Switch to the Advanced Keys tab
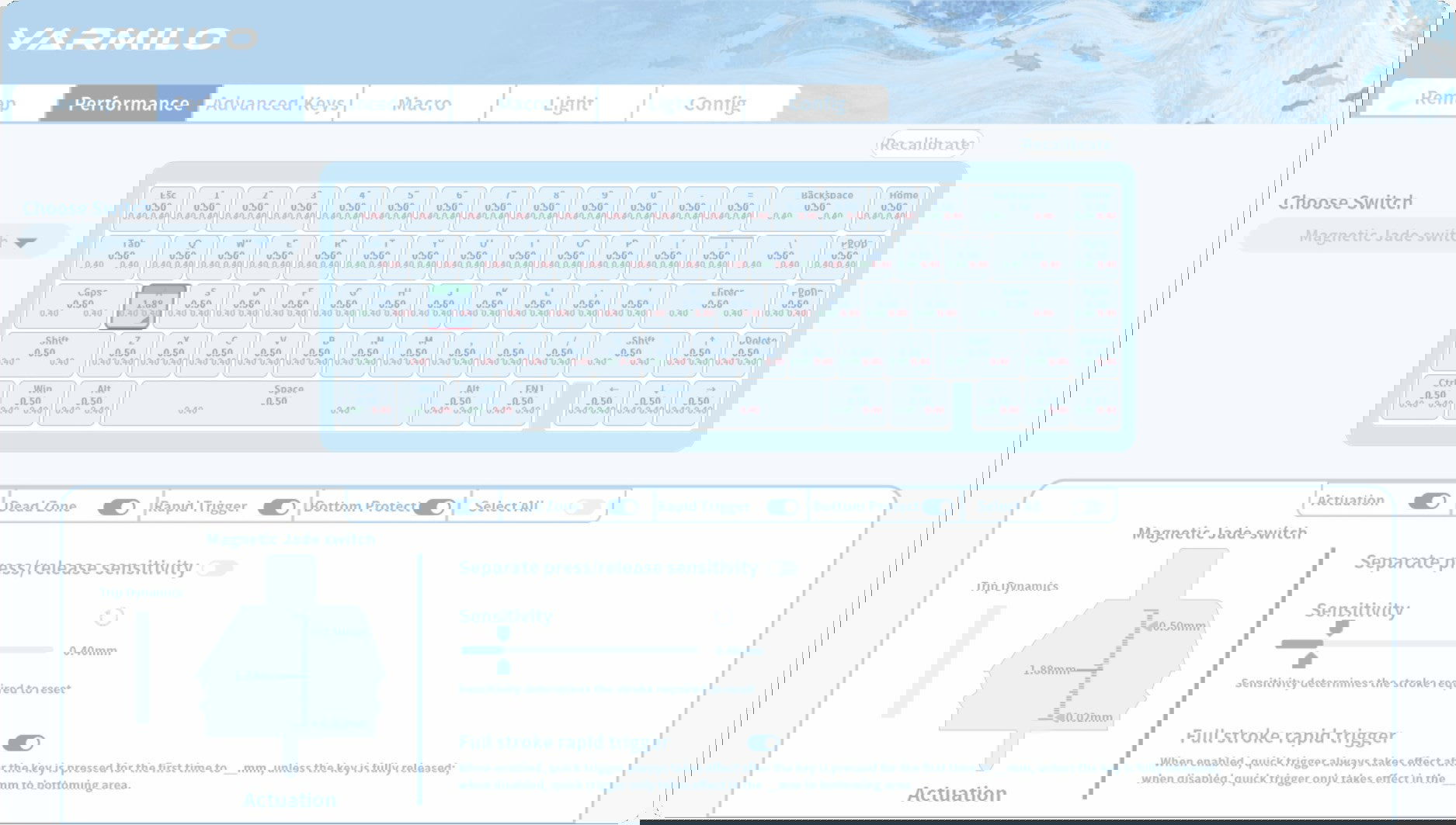 pos(276,104)
